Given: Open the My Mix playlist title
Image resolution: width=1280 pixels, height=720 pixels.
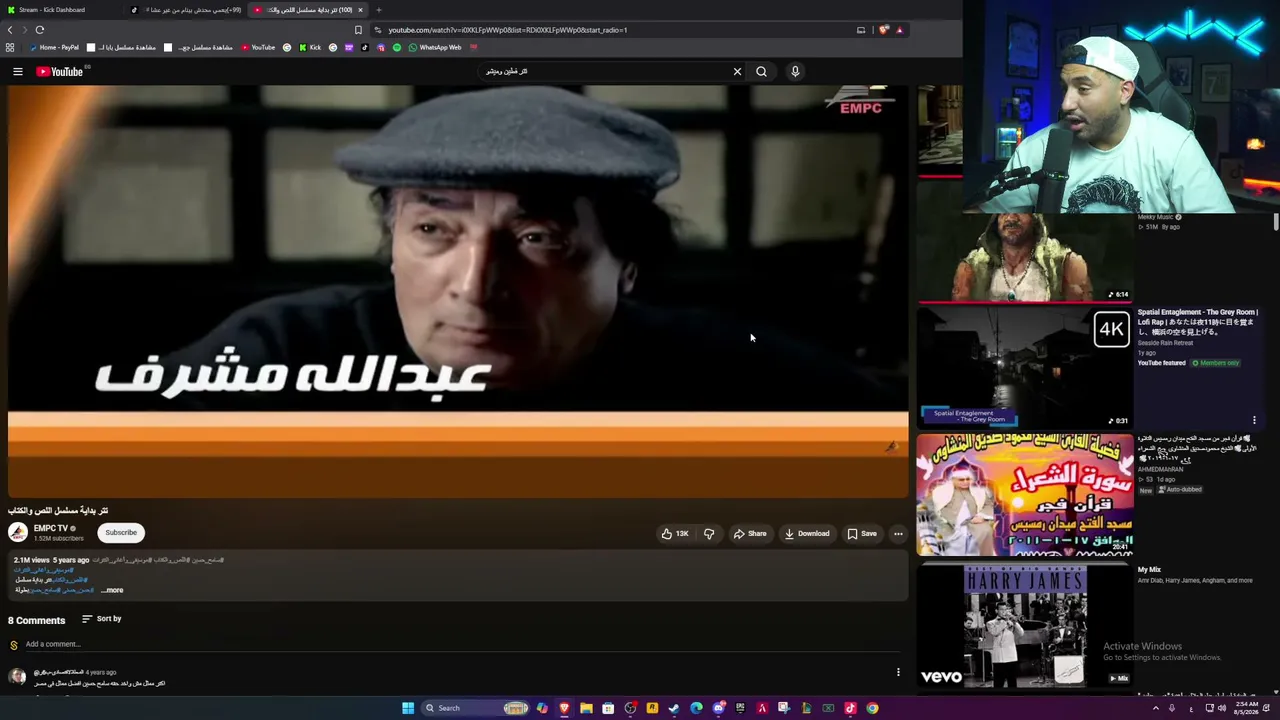Looking at the screenshot, I should [x=1149, y=569].
